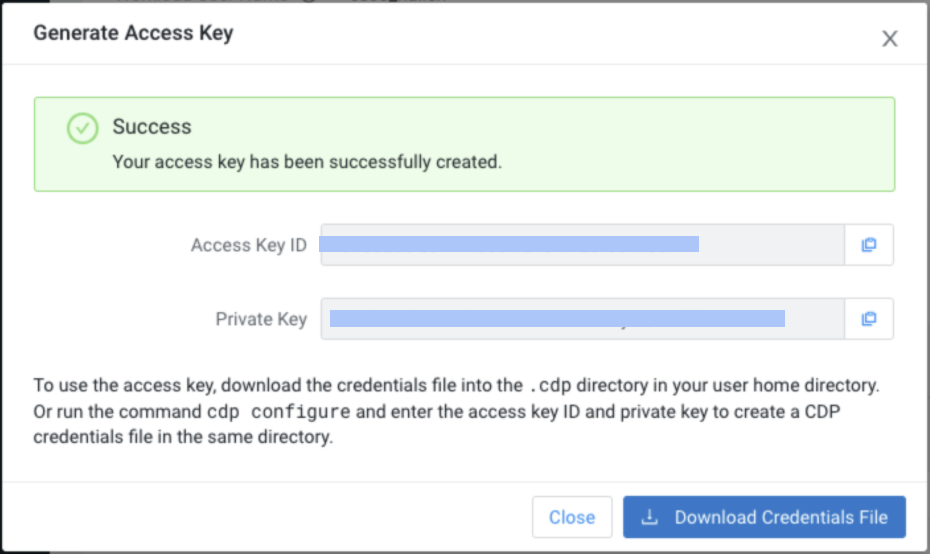
Task: Click the Access Key ID label
Action: tap(248, 245)
